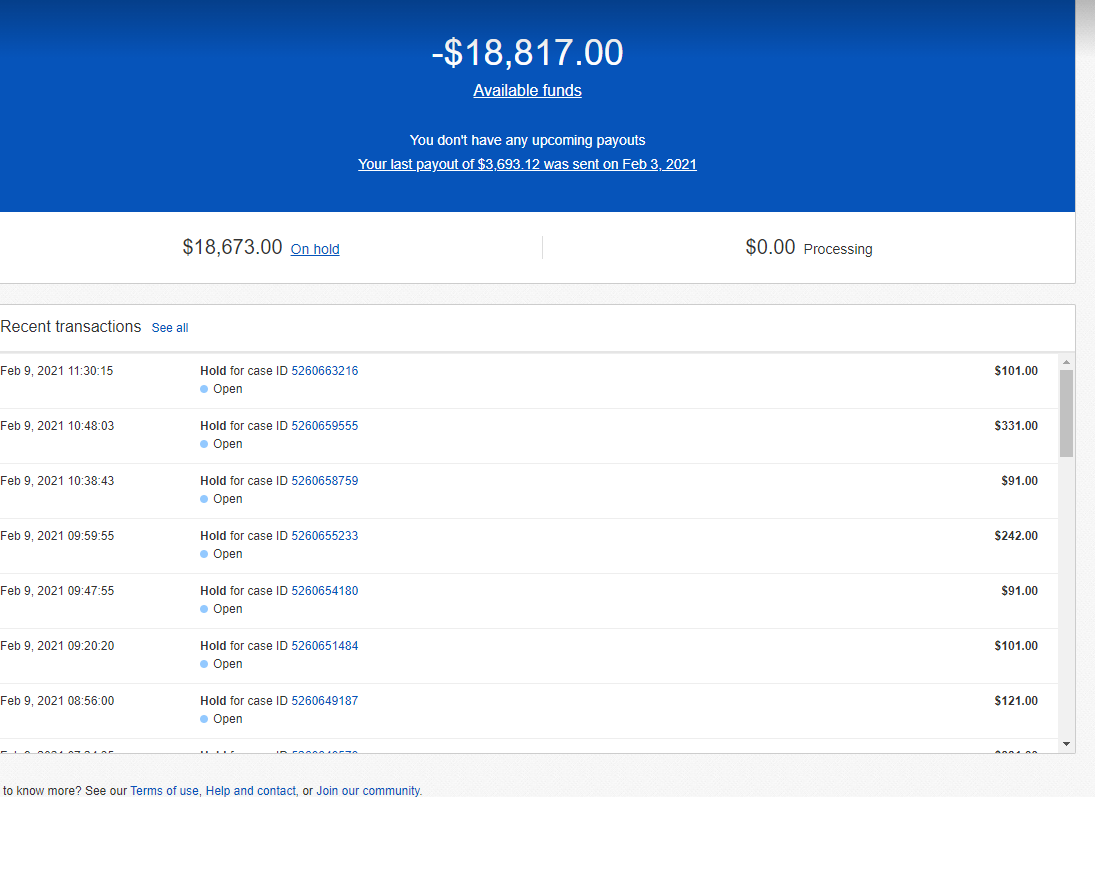Open case ID 5260654180

325,591
